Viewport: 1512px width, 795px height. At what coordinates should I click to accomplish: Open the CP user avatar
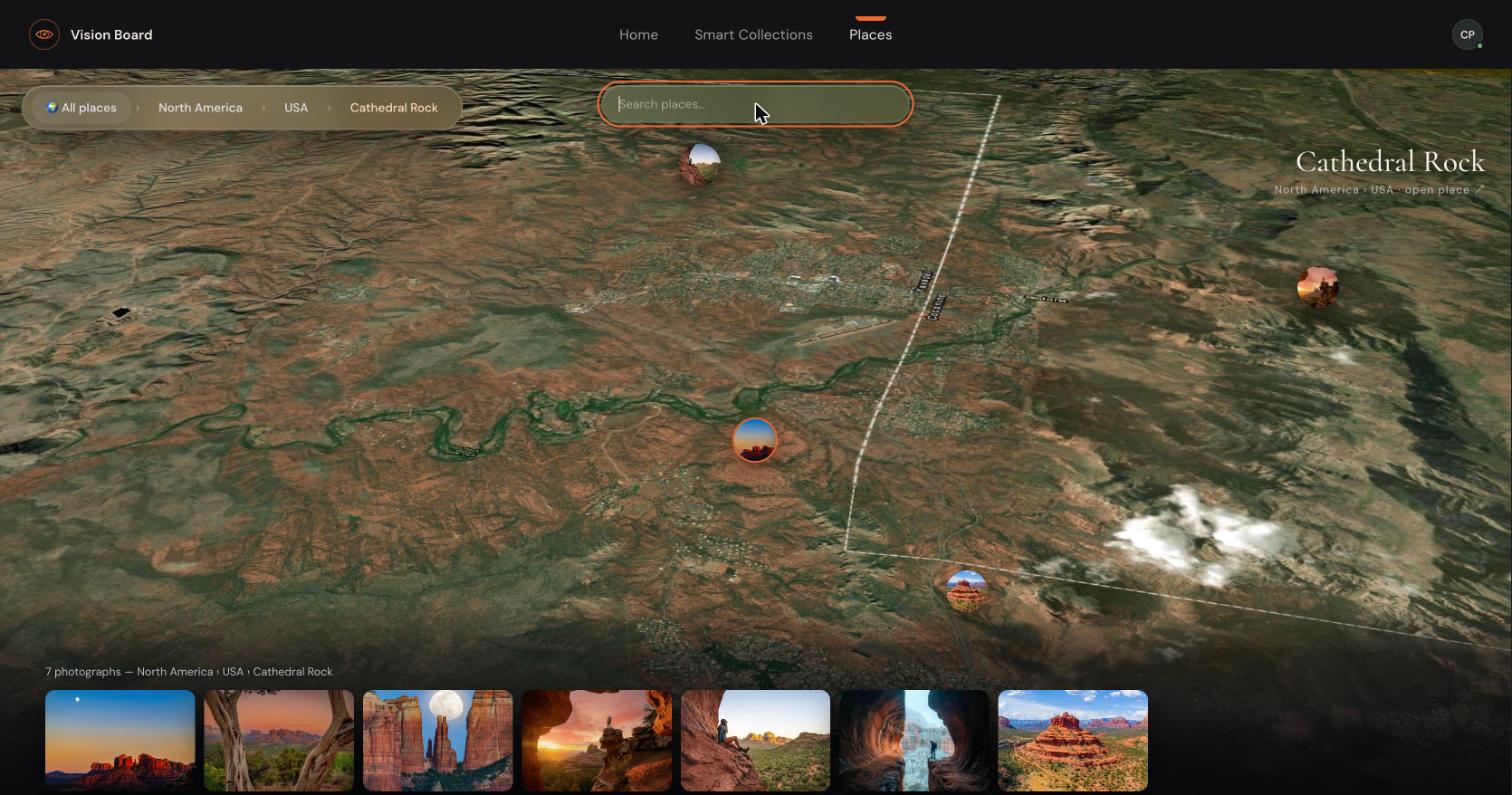pyautogui.click(x=1467, y=34)
